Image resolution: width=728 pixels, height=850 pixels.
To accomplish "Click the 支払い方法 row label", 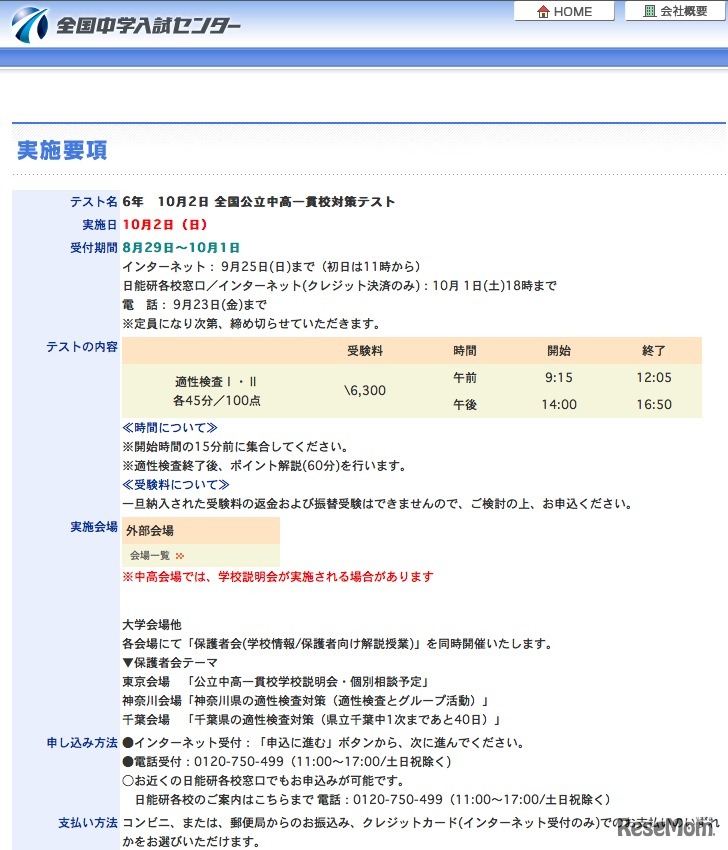I will (x=88, y=823).
